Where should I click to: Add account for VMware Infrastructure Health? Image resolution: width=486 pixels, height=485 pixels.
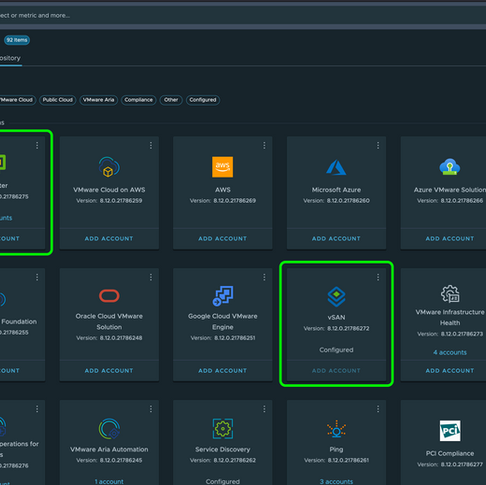click(x=450, y=371)
